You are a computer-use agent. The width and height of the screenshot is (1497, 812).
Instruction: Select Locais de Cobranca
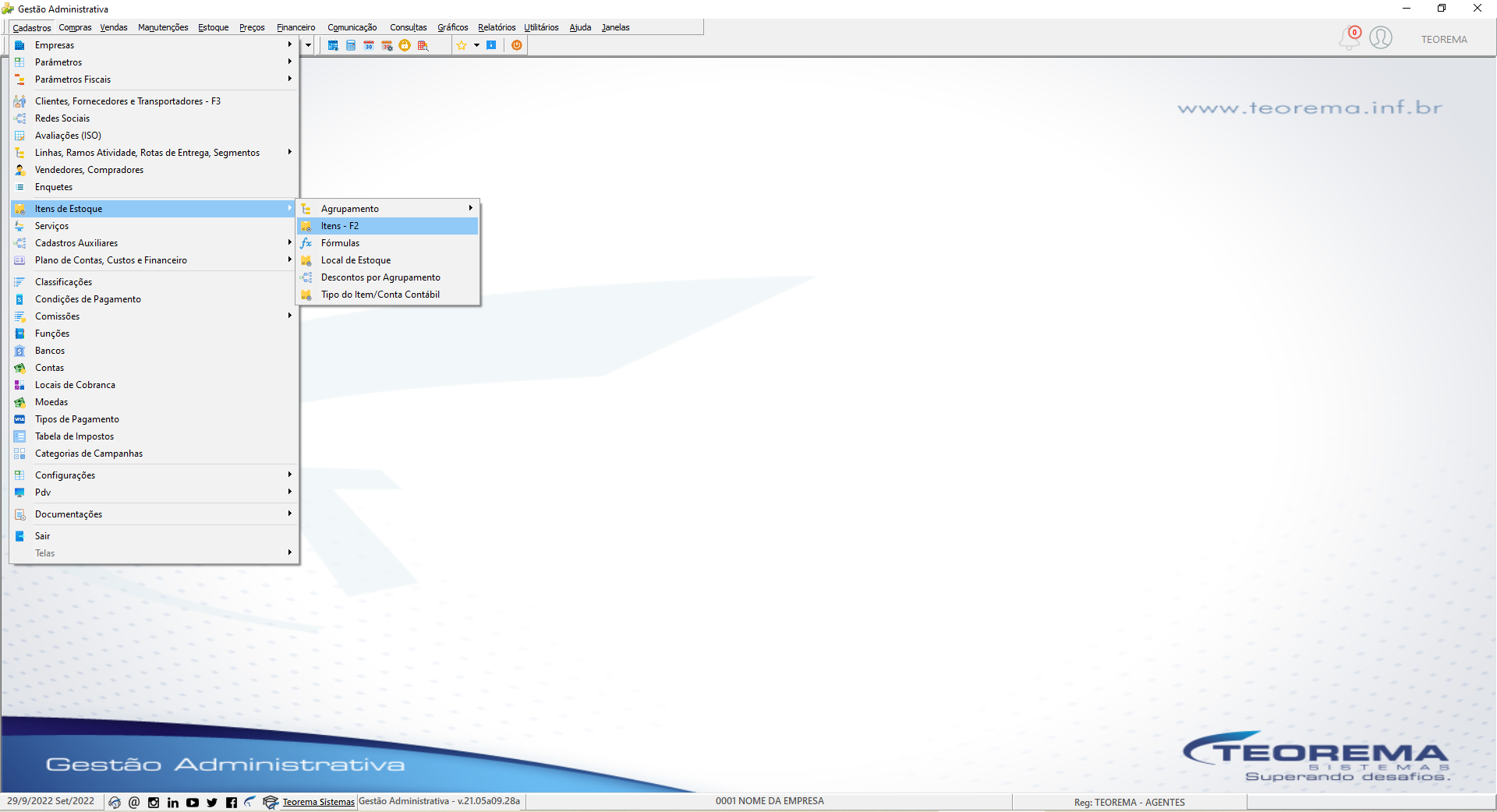(154, 385)
